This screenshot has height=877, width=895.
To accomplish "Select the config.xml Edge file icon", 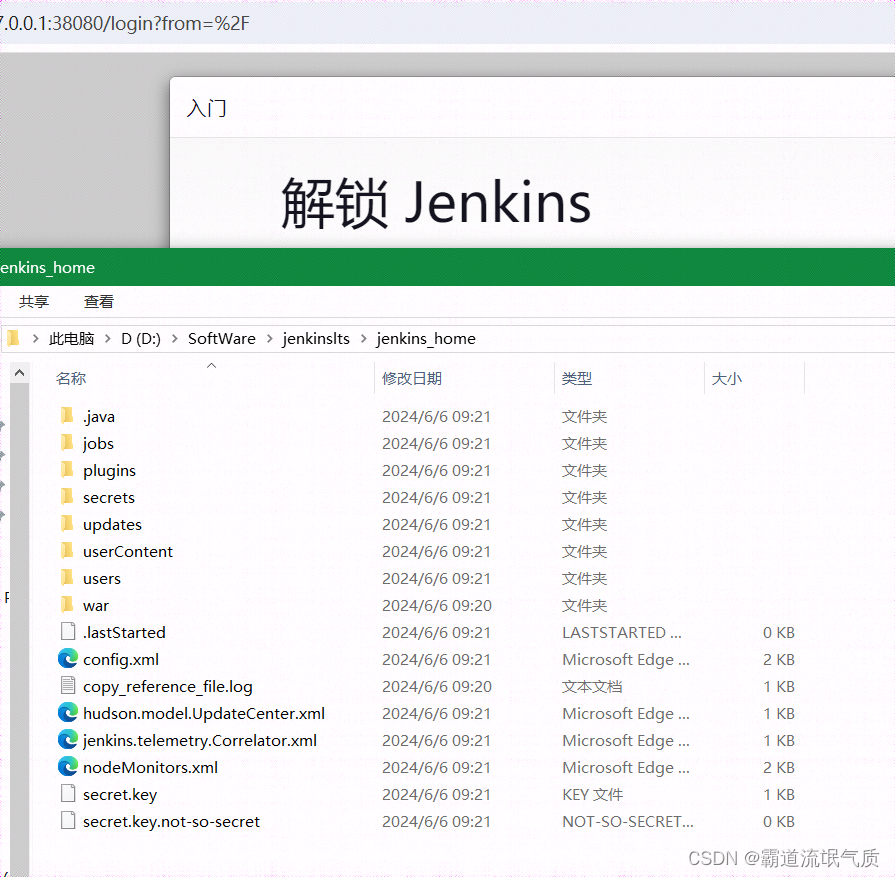I will pyautogui.click(x=66, y=659).
